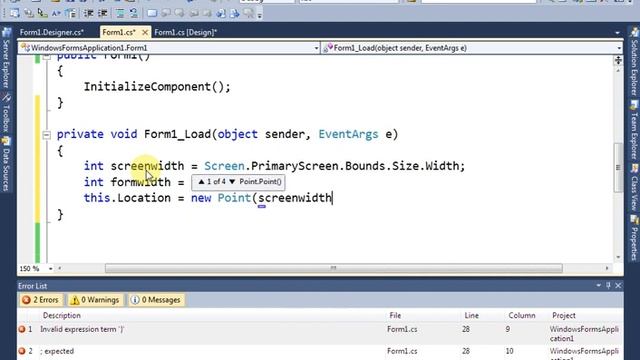Open the 150 % zoom dropdown
The image size is (640, 360).
pos(50,269)
